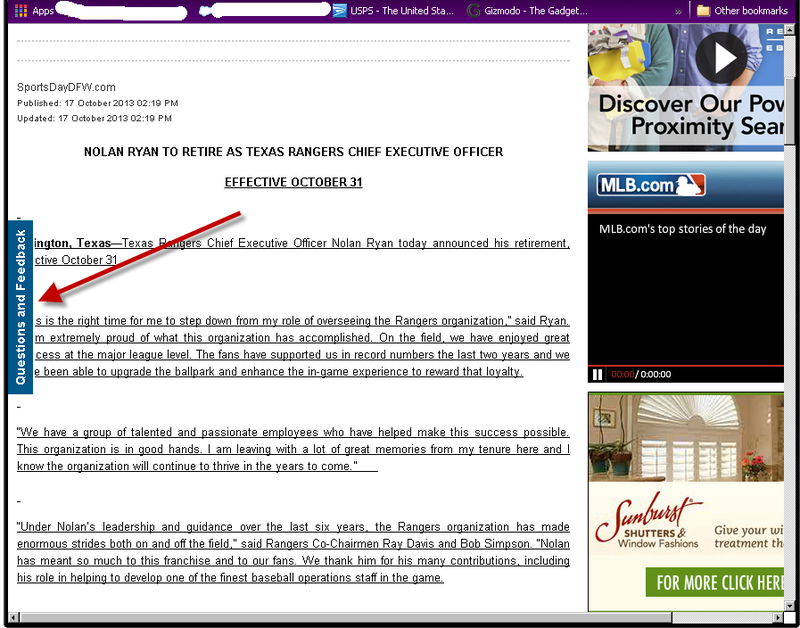800x628 pixels.
Task: Click the Gizmodo G favicon
Action: tap(474, 11)
